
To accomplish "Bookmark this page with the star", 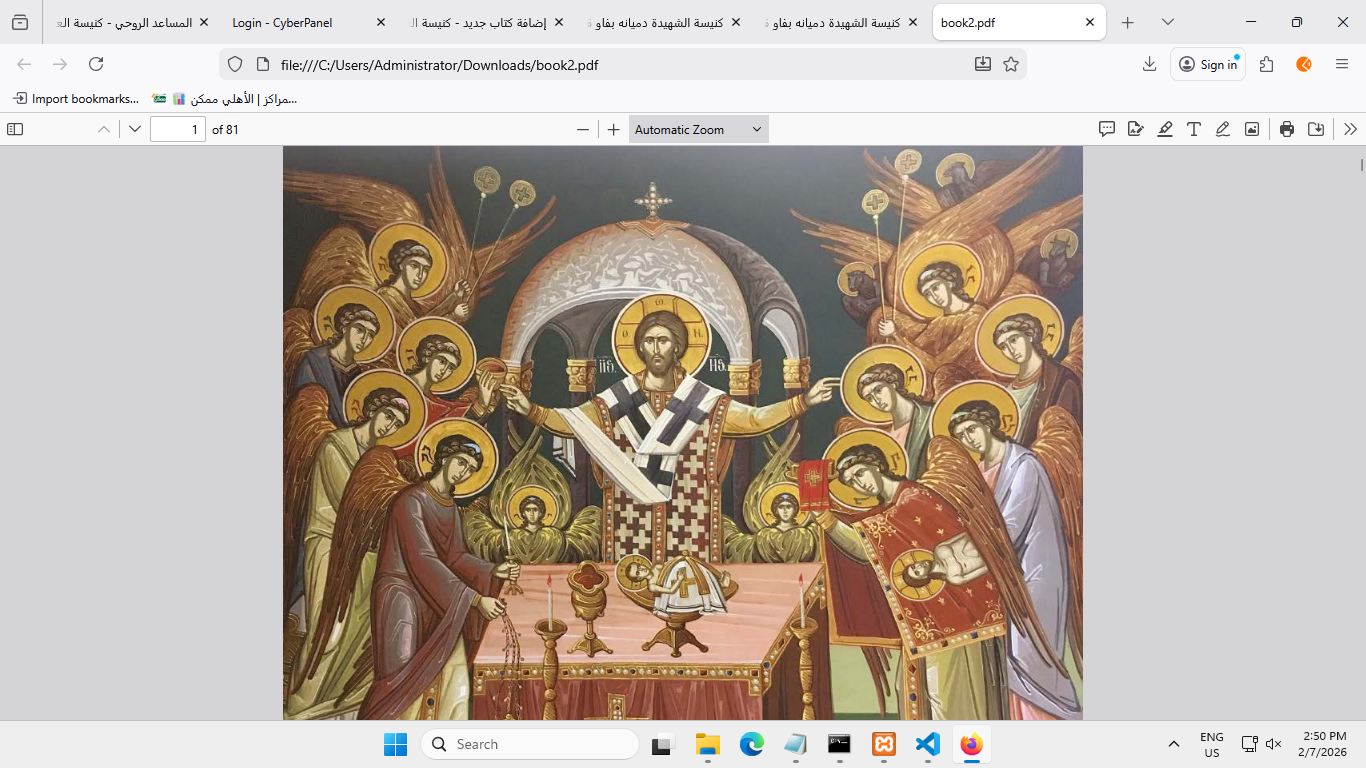I will point(1011,64).
